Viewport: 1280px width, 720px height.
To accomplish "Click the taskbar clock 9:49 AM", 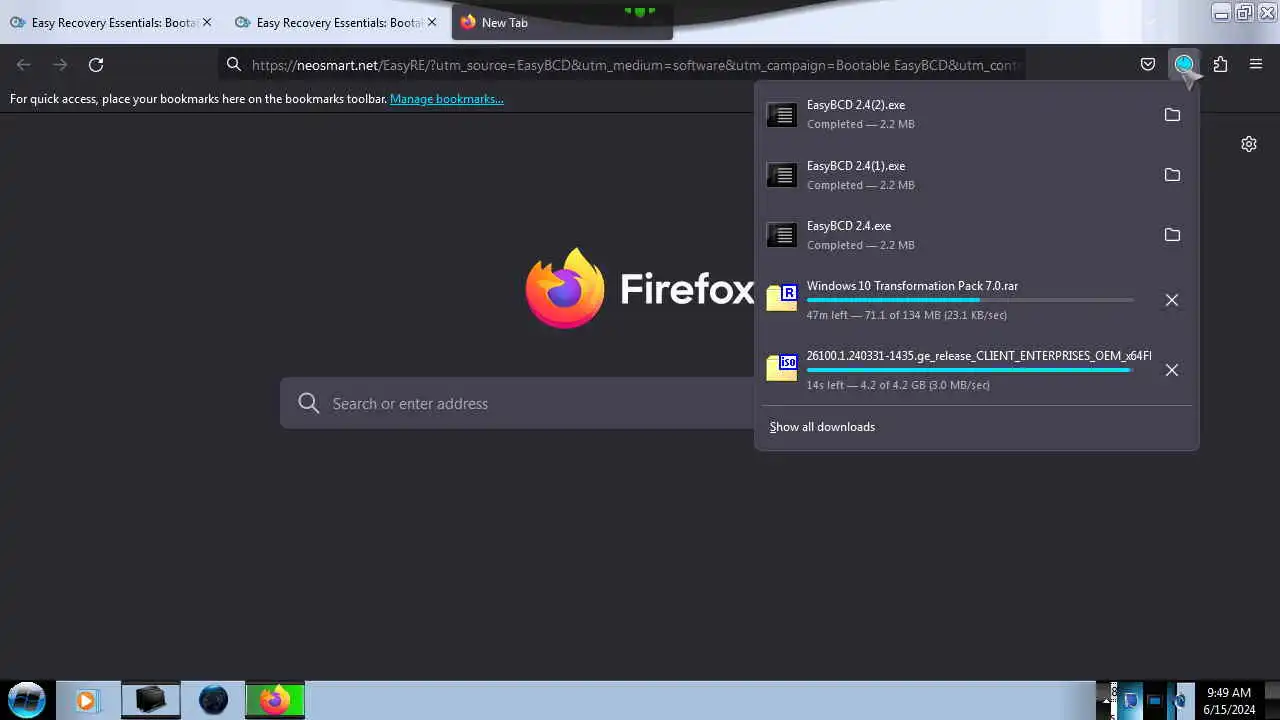I will [x=1229, y=692].
